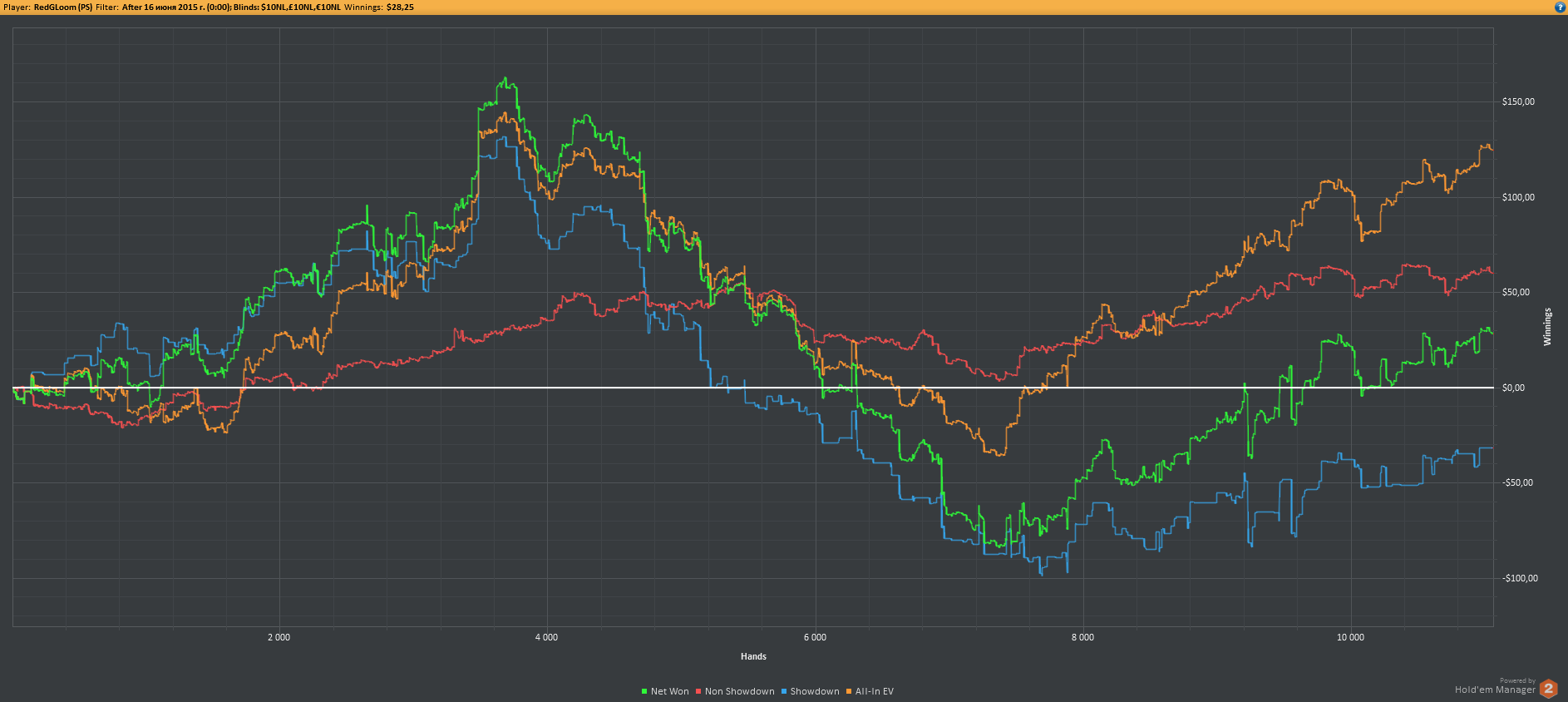This screenshot has width=1568, height=702.
Task: Click the -$100,00 axis label
Action: (x=1520, y=578)
